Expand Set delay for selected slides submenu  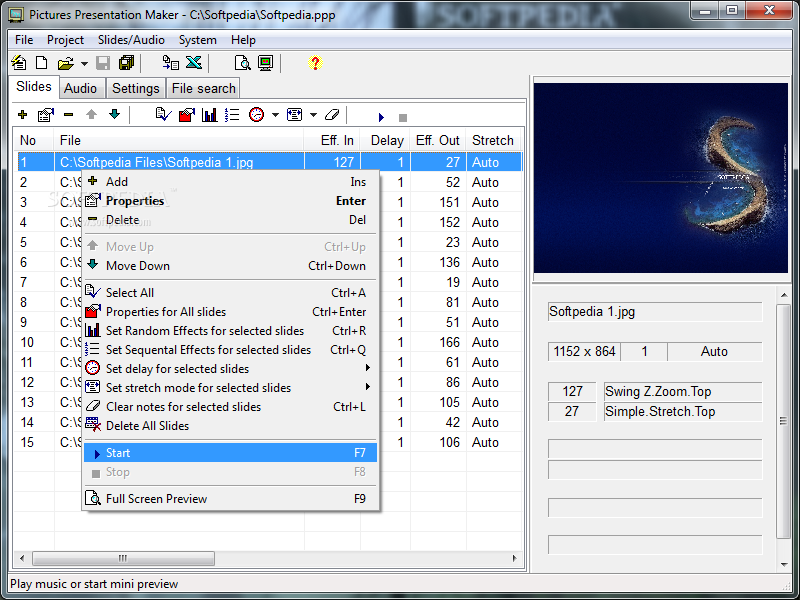tap(230, 368)
